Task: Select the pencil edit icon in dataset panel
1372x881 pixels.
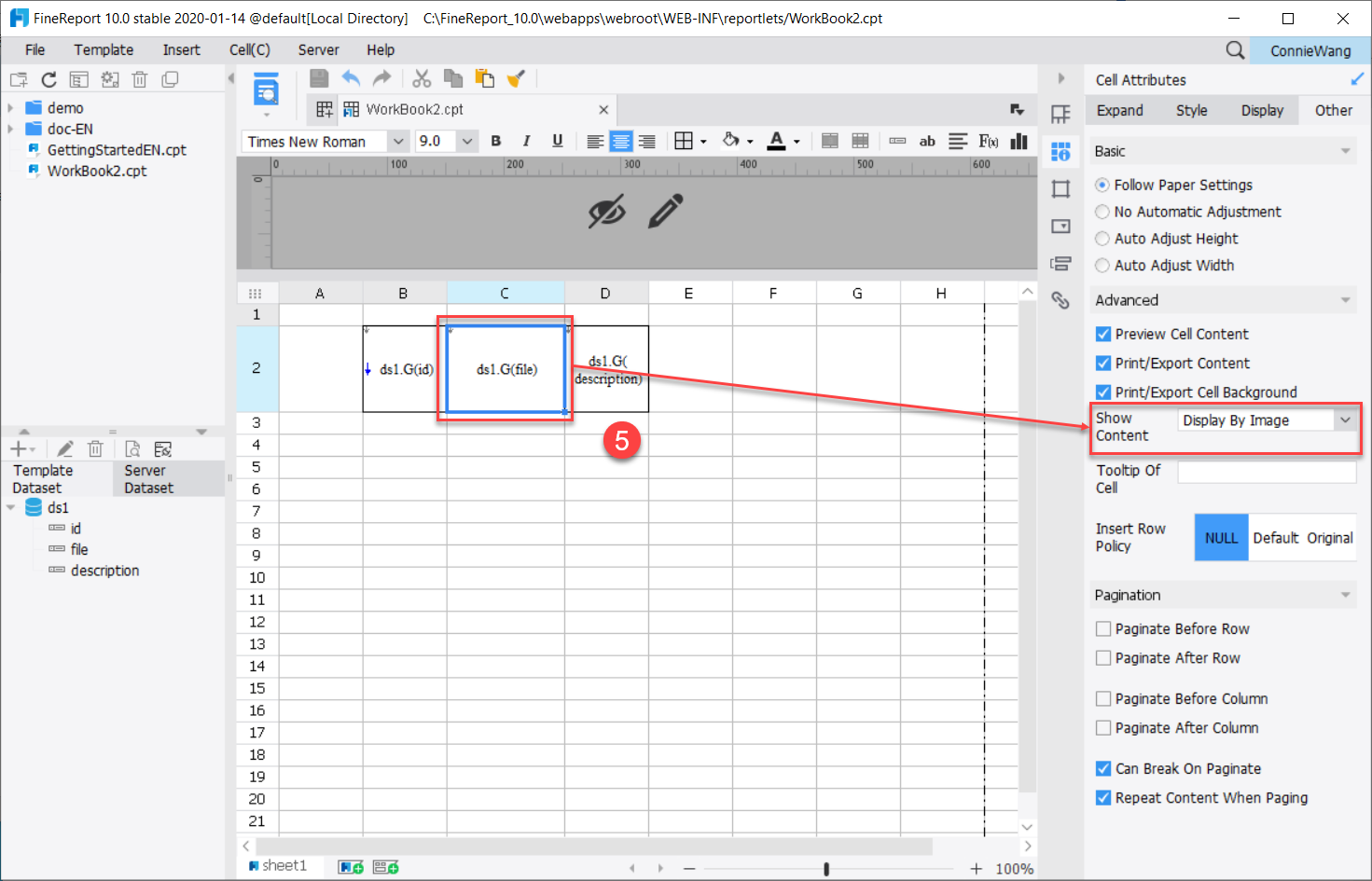Action: 64,448
